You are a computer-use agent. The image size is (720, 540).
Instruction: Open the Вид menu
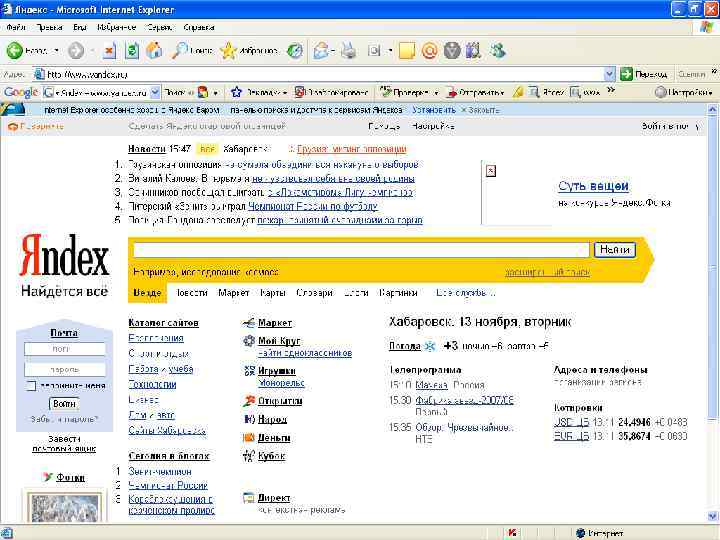(79, 28)
